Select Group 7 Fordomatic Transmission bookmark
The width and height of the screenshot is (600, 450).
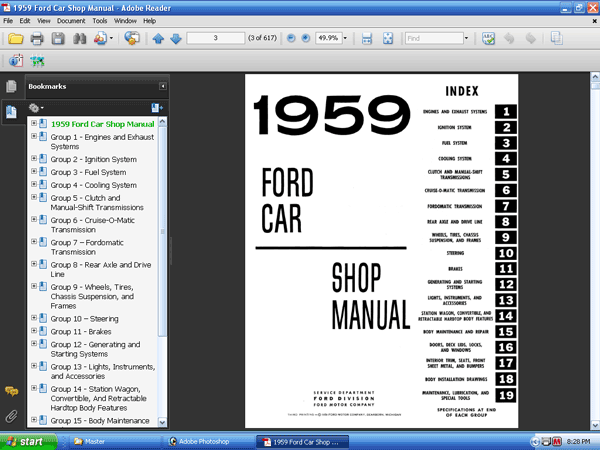pyautogui.click(x=87, y=247)
